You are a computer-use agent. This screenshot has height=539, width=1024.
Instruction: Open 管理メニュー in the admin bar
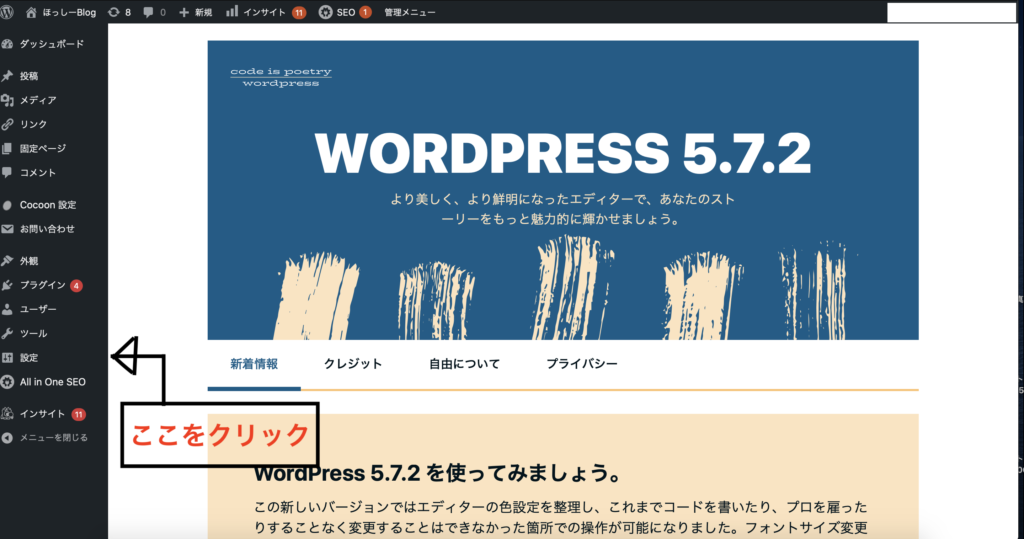(409, 12)
